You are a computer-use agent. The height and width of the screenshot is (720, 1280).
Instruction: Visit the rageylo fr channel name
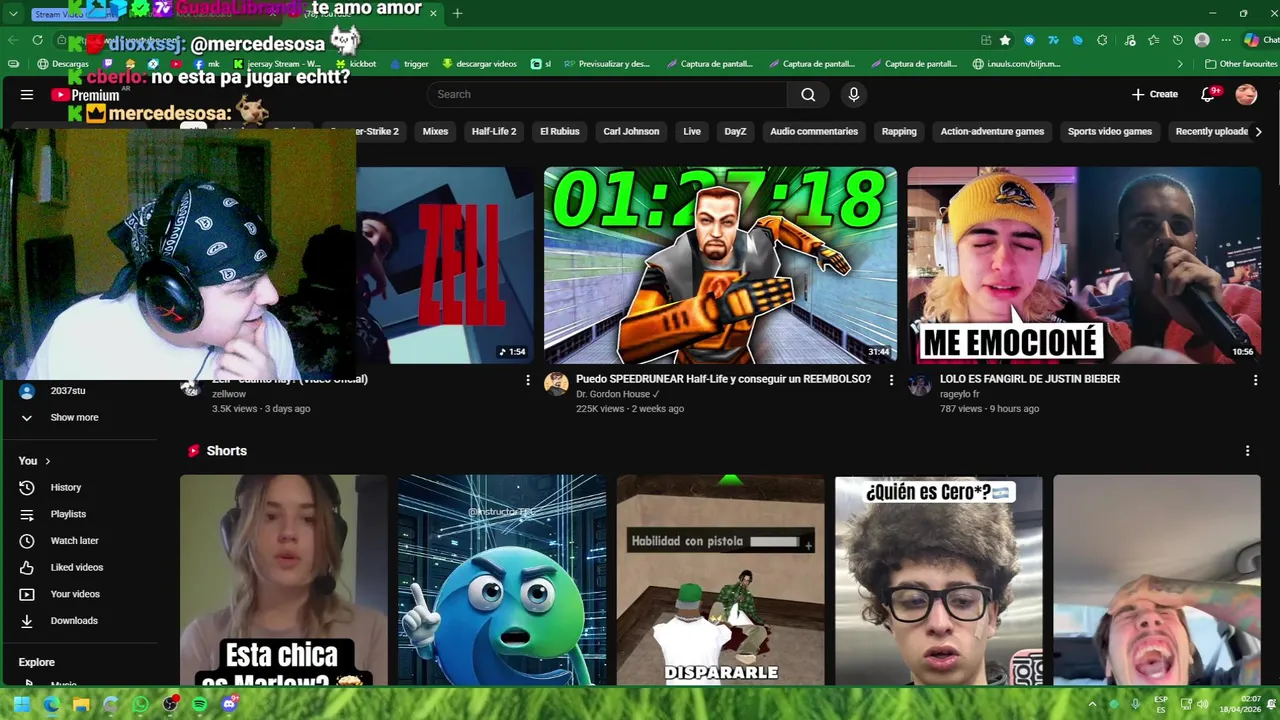(960, 394)
